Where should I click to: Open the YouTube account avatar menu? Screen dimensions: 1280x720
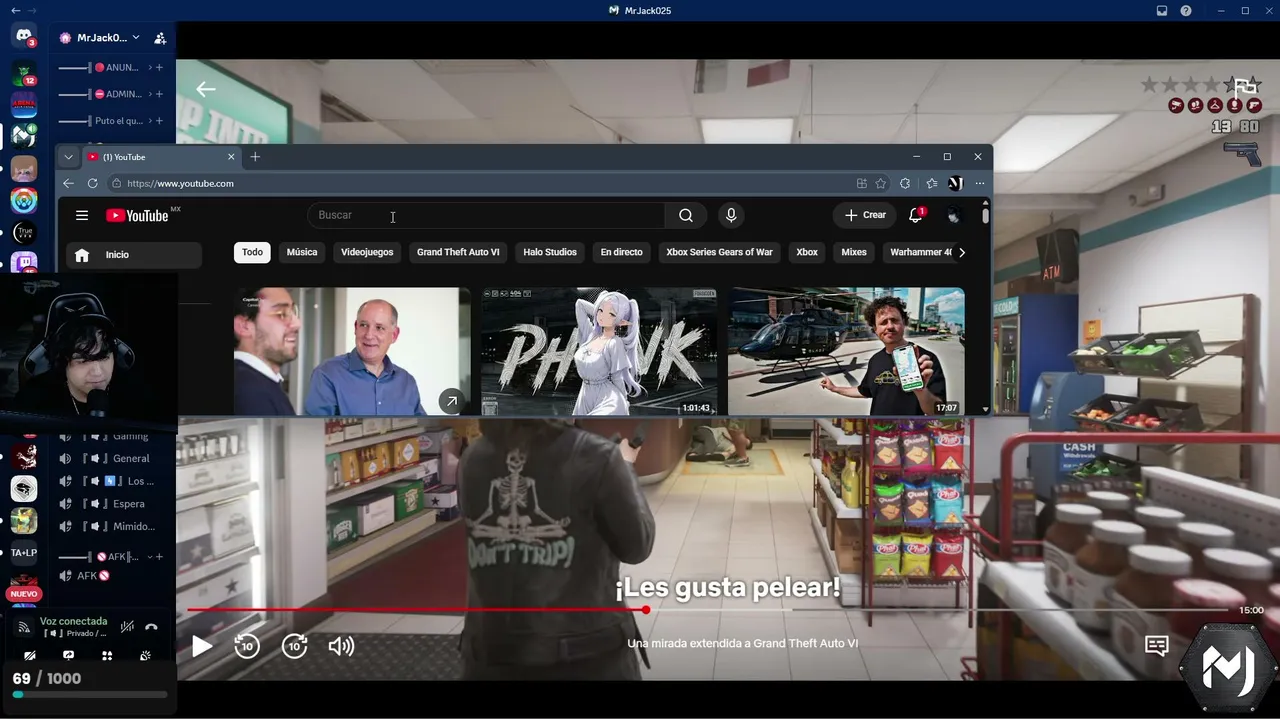point(954,215)
